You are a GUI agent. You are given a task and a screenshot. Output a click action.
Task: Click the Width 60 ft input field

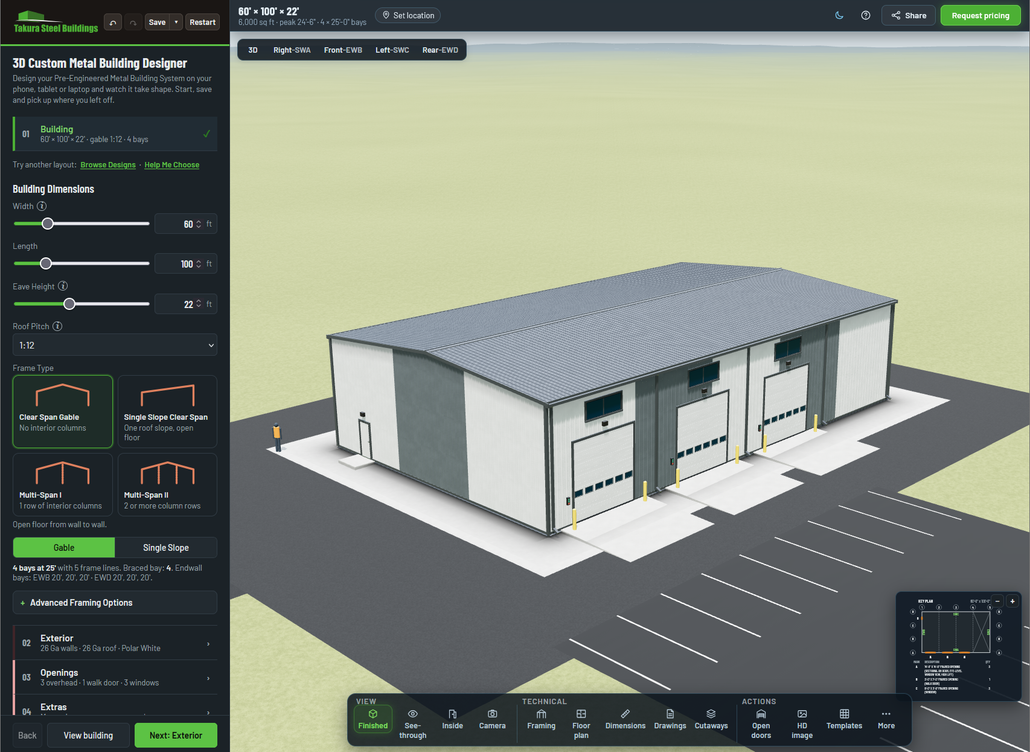click(x=185, y=224)
